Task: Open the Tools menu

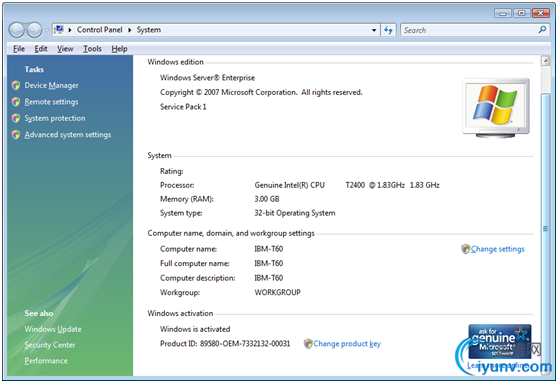Action: 92,49
